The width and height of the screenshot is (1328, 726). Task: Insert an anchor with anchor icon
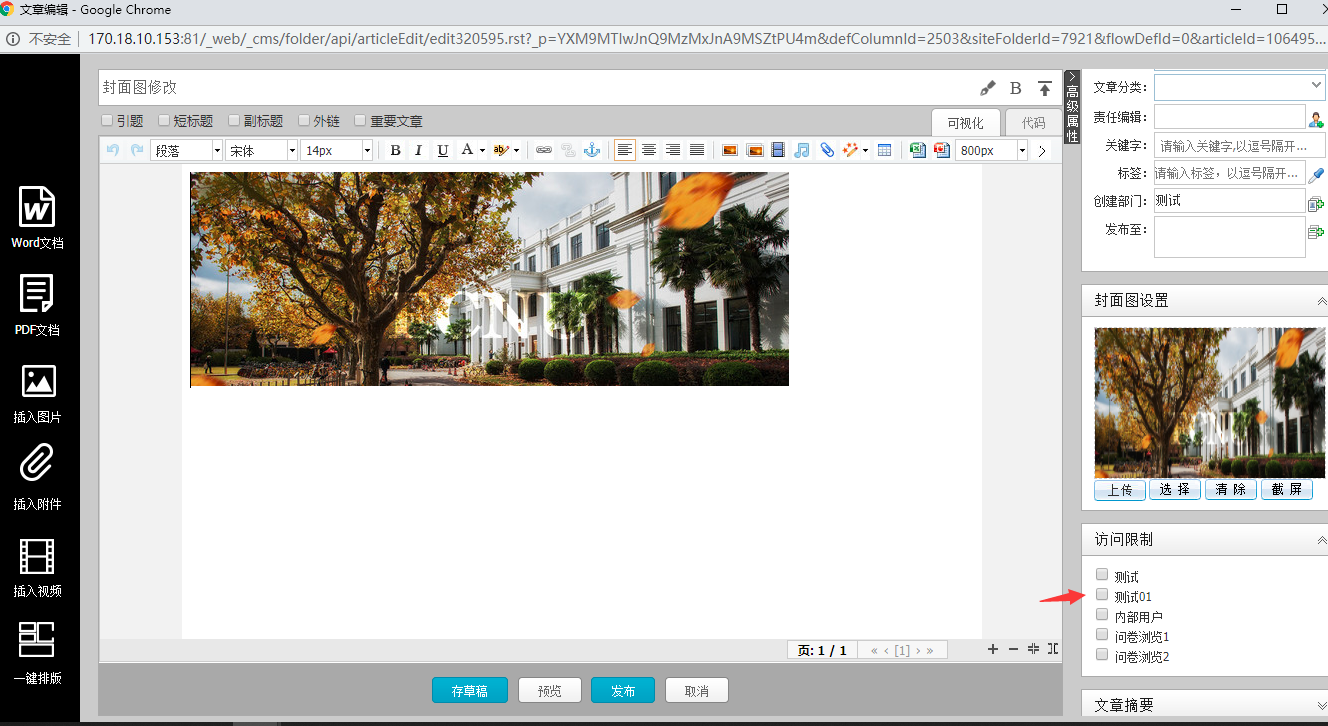pyautogui.click(x=591, y=150)
